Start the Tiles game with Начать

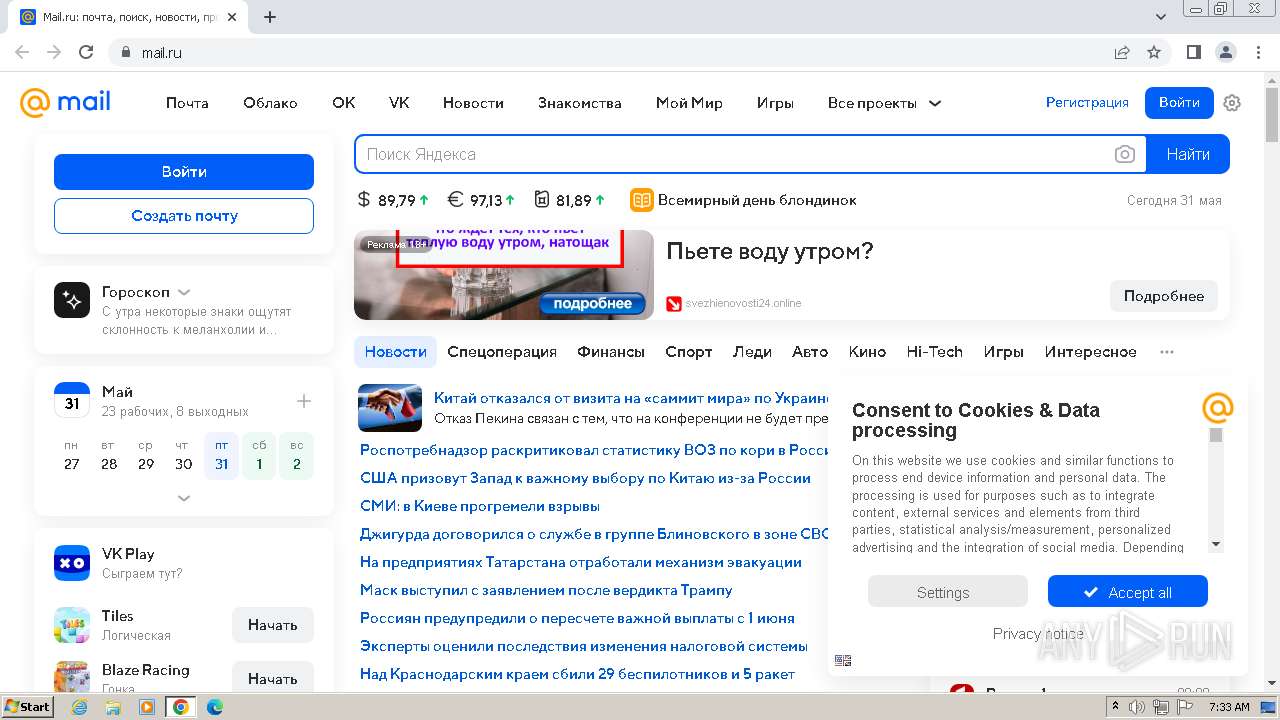(x=273, y=625)
